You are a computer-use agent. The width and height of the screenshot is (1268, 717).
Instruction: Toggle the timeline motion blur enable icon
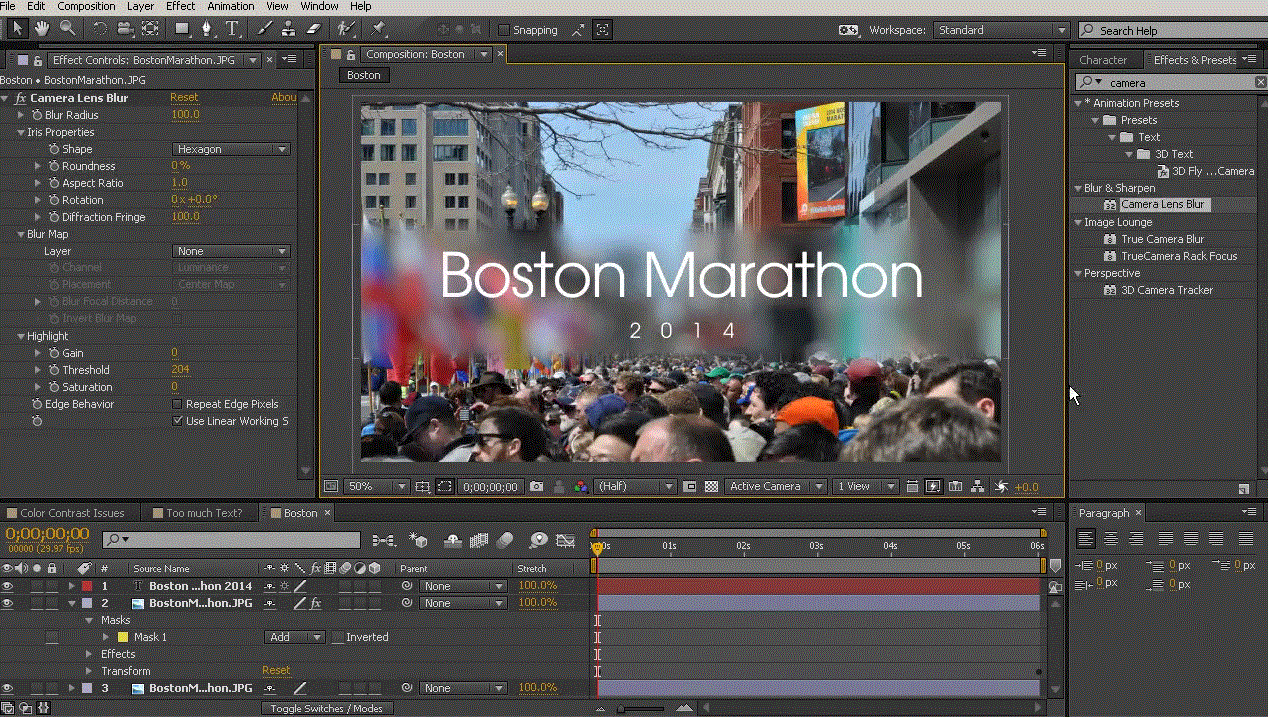point(504,540)
